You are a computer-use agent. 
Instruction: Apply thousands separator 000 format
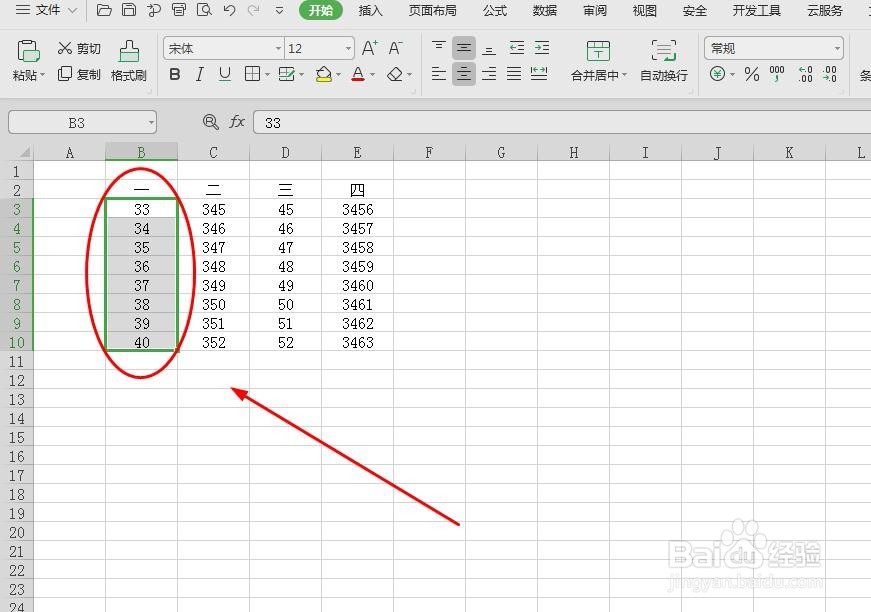click(777, 74)
